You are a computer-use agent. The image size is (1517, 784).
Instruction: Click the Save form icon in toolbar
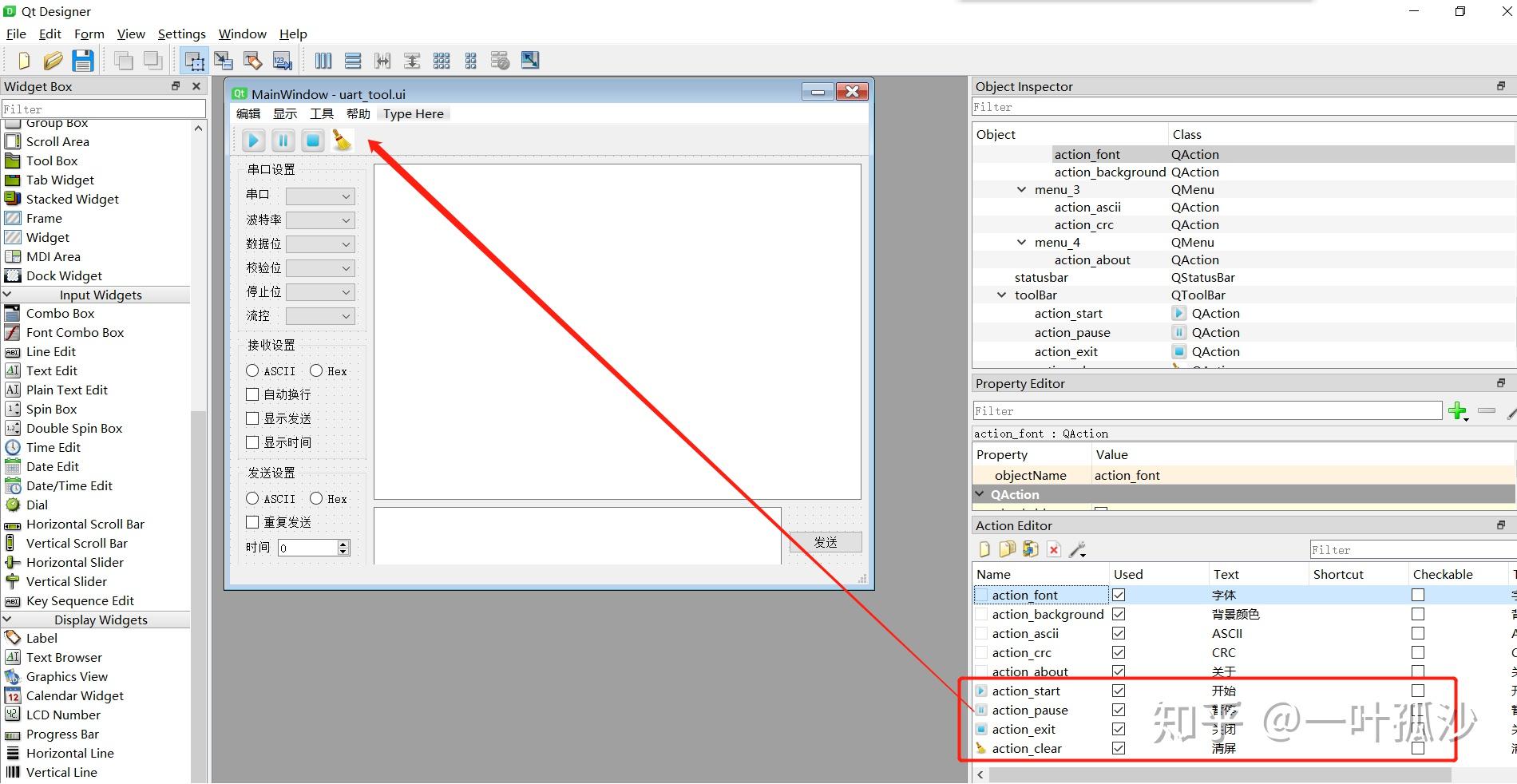coord(83,61)
